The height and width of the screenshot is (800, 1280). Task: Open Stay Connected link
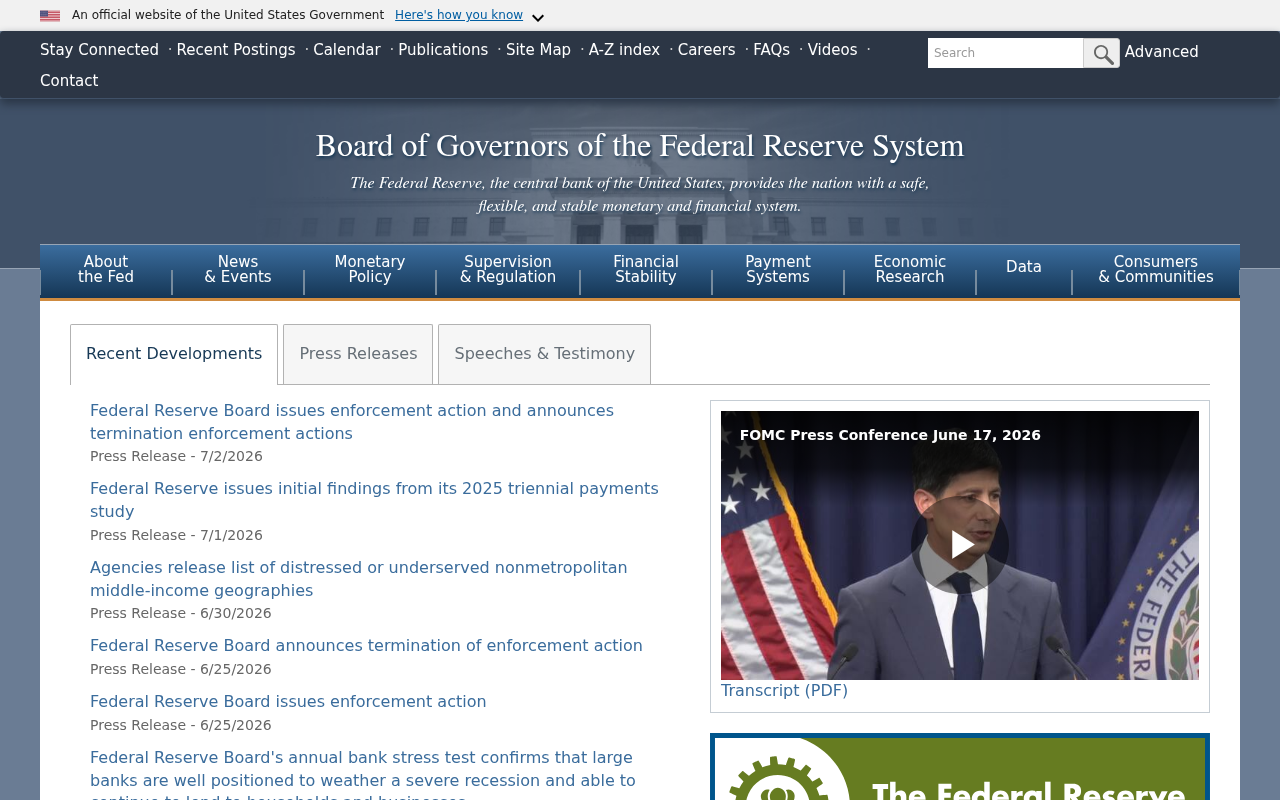99,50
